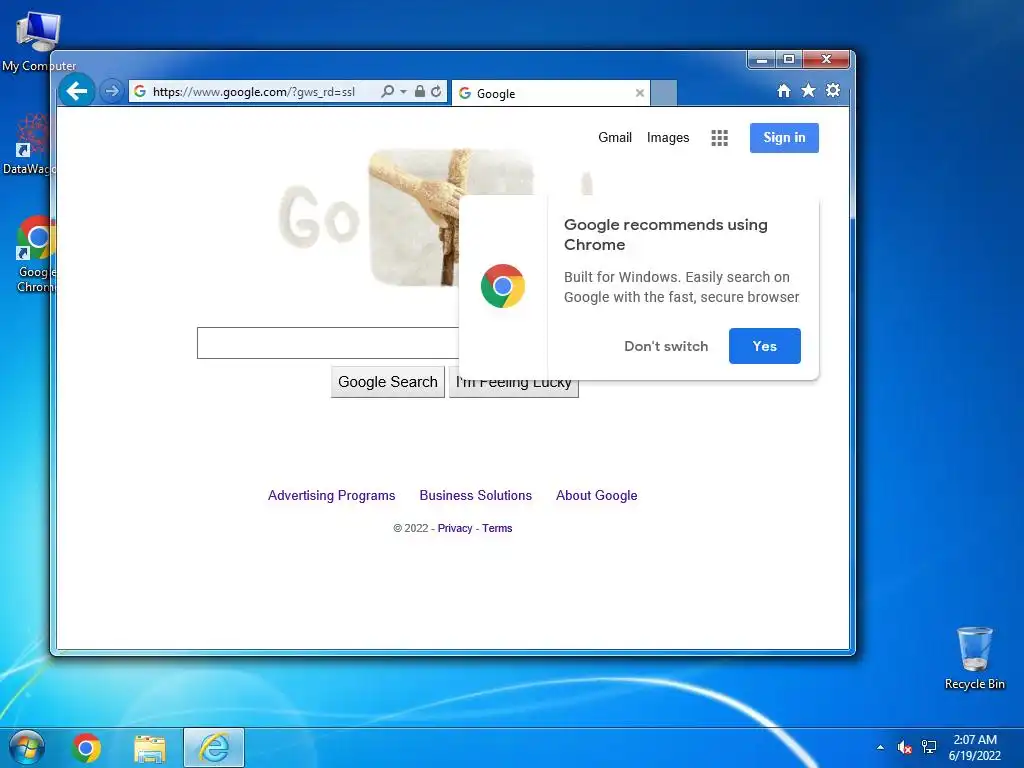
Task: Select the DataWag desktop shortcut
Action: click(x=28, y=145)
